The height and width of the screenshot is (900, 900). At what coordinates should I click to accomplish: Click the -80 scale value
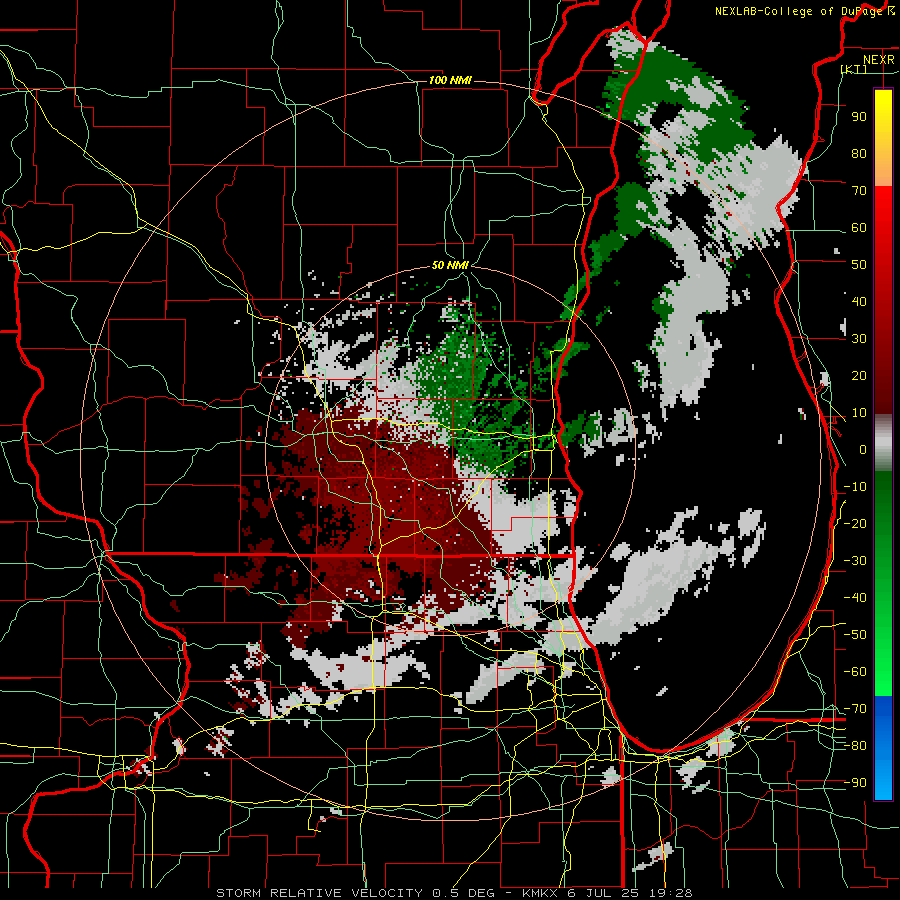[855, 746]
